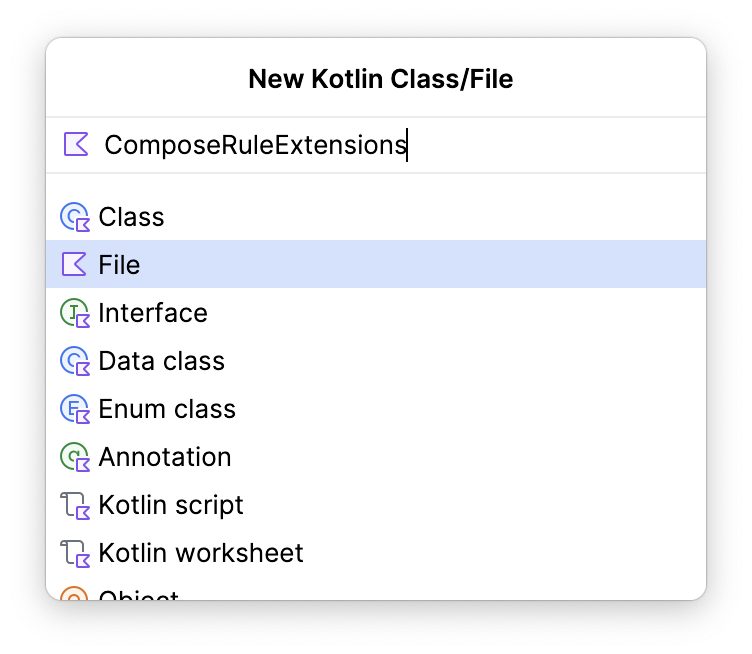Click the Annotation type icon
This screenshot has width=752, height=654.
point(75,457)
